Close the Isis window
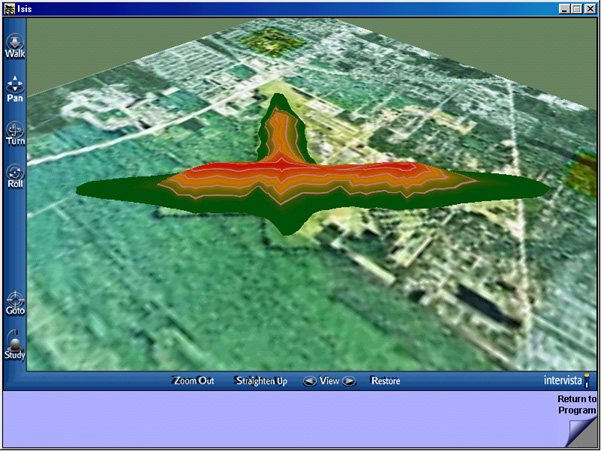This screenshot has height=451, width=601. coord(590,9)
